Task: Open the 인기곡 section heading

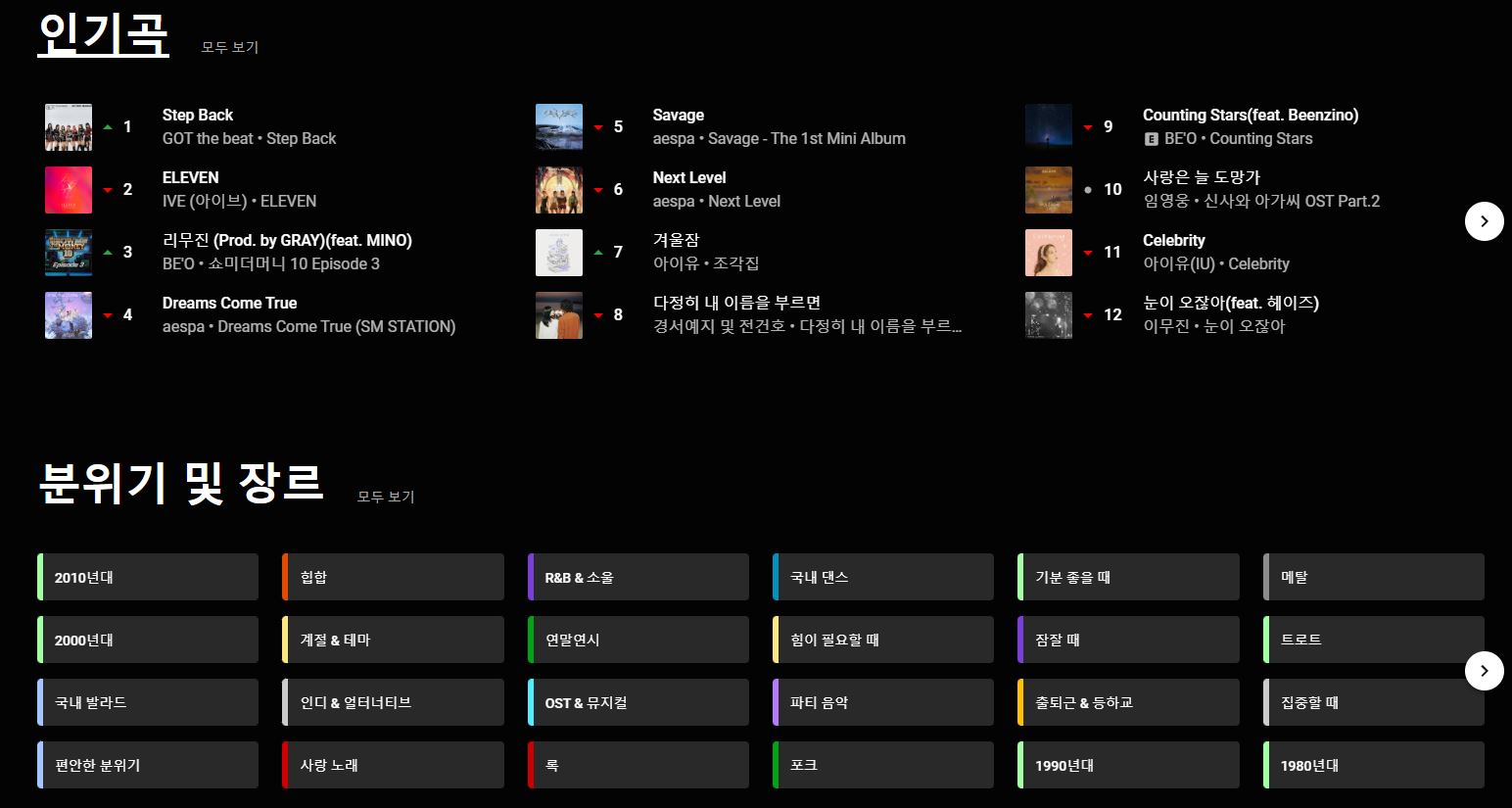Action: pos(103,33)
